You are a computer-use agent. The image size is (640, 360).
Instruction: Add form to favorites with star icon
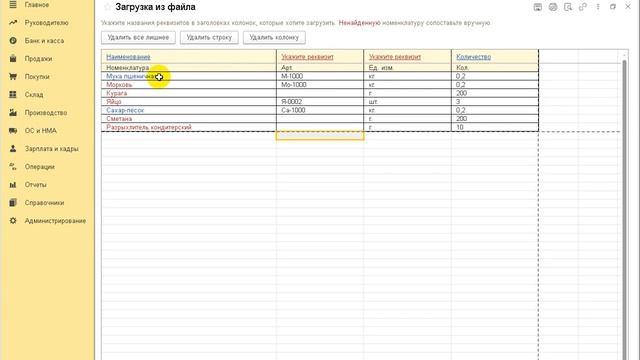tap(107, 7)
